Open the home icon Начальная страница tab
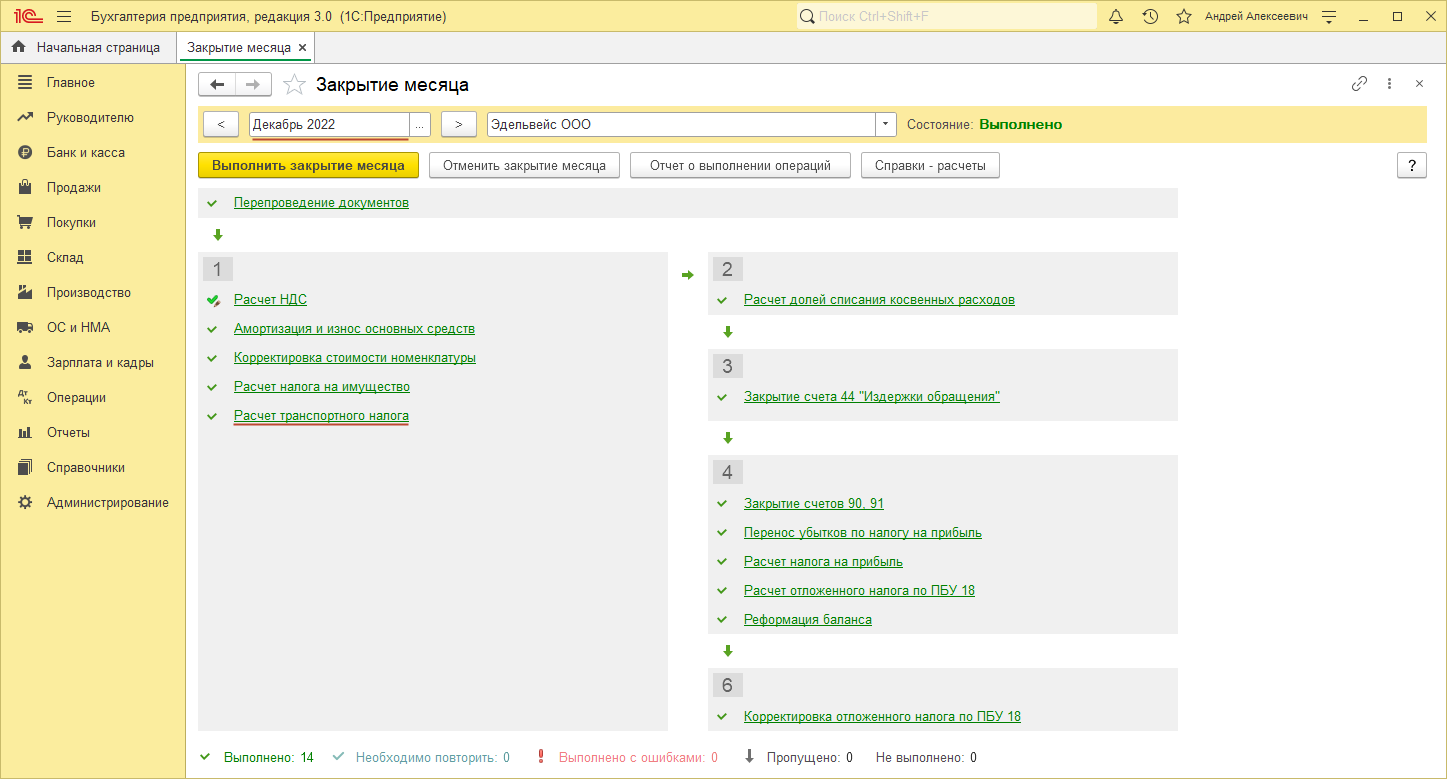The height and width of the screenshot is (779, 1447). pos(87,47)
